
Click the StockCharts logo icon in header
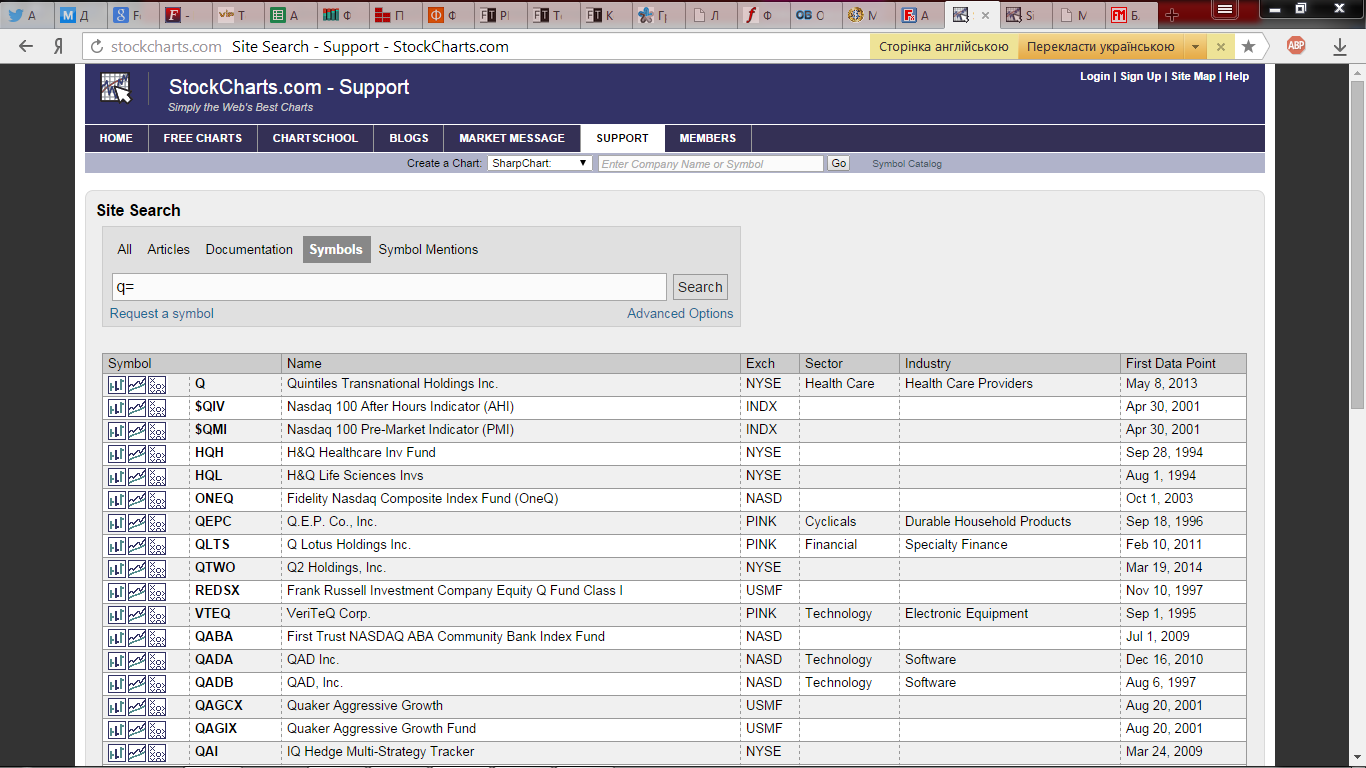(x=116, y=88)
